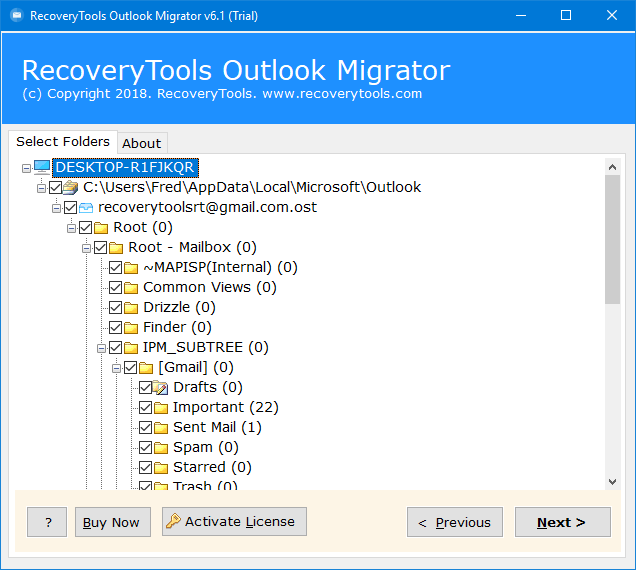Click the Spam folder icon
Viewport: 636px width, 570px height.
click(x=161, y=447)
